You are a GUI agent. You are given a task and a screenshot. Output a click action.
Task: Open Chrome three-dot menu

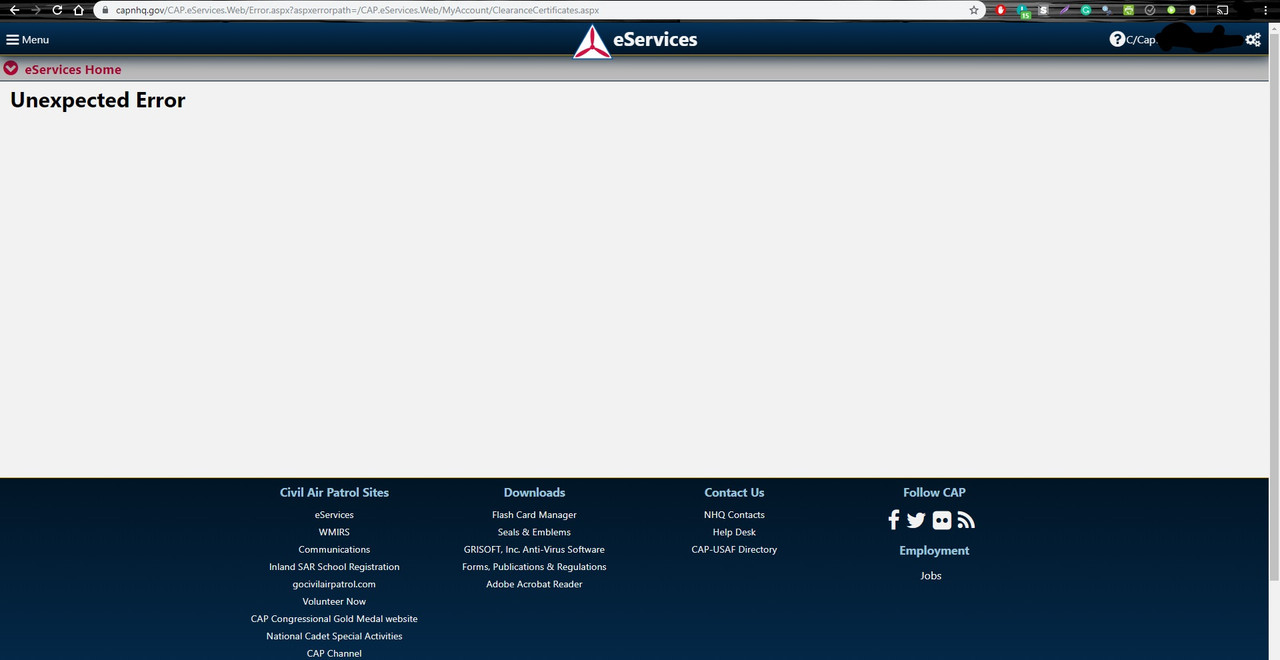(1265, 10)
